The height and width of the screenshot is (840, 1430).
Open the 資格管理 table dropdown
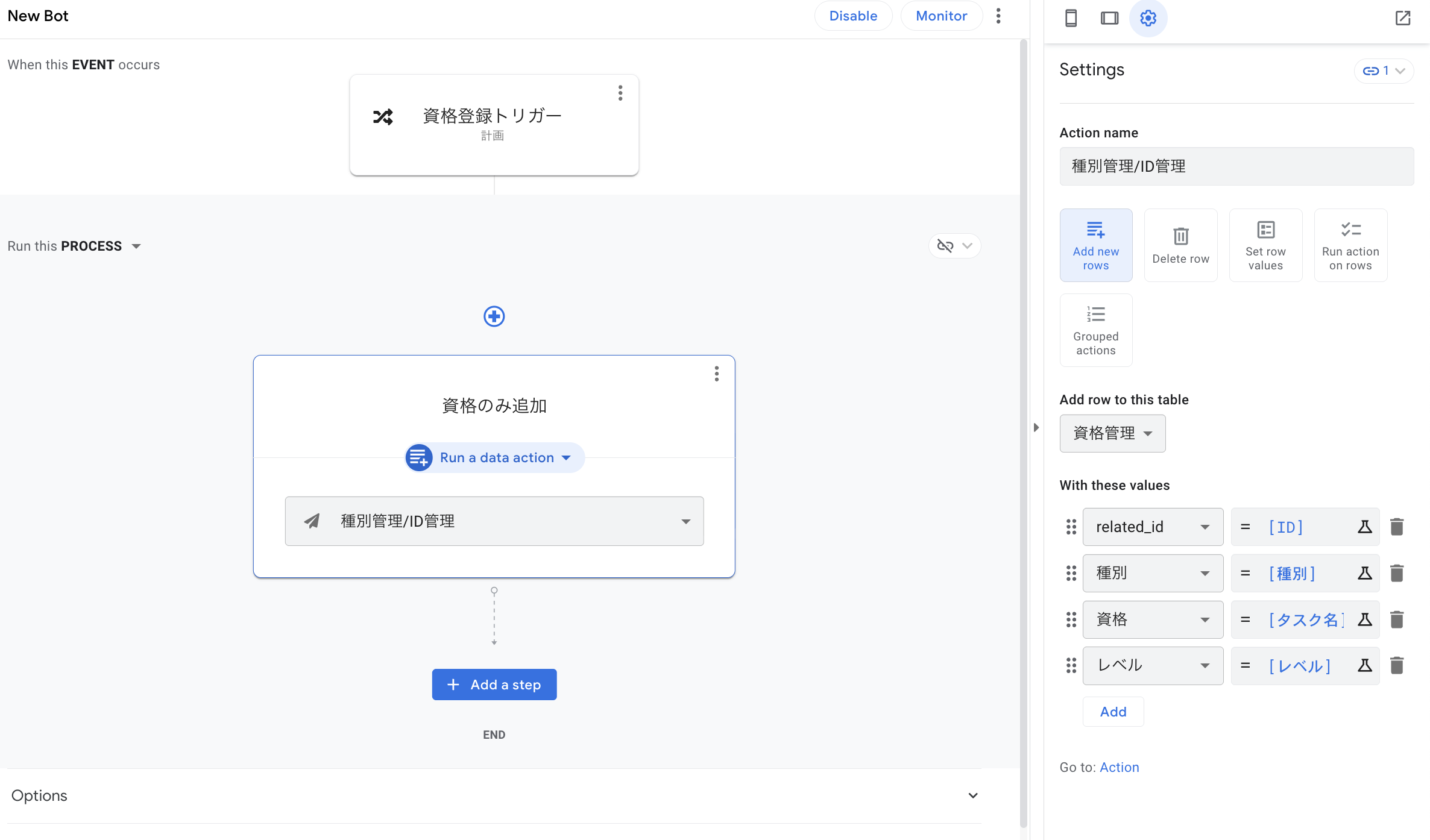(x=1112, y=433)
